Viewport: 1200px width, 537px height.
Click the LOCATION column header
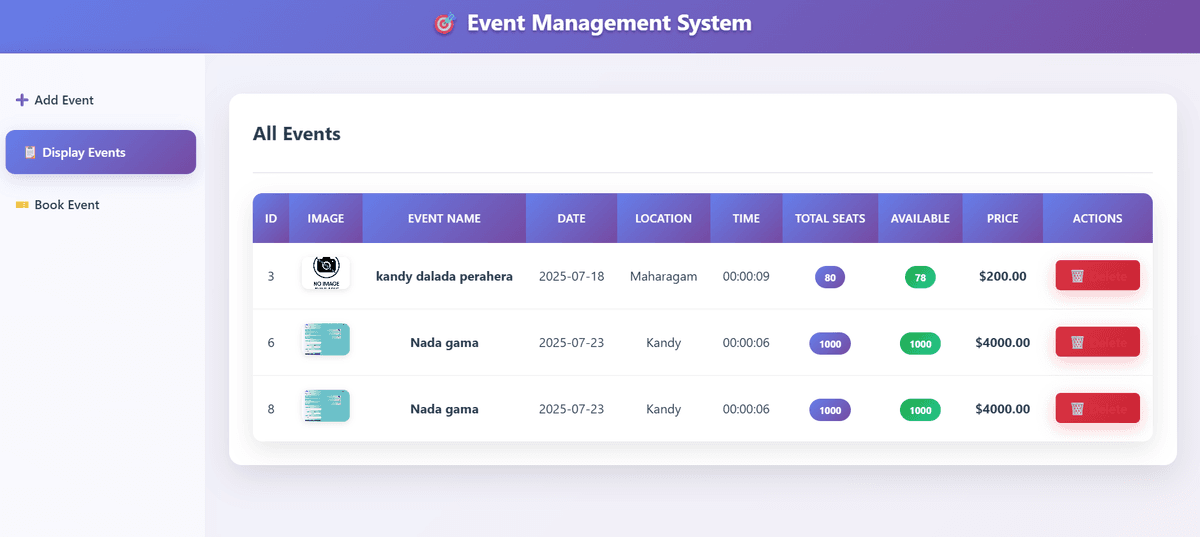tap(664, 218)
